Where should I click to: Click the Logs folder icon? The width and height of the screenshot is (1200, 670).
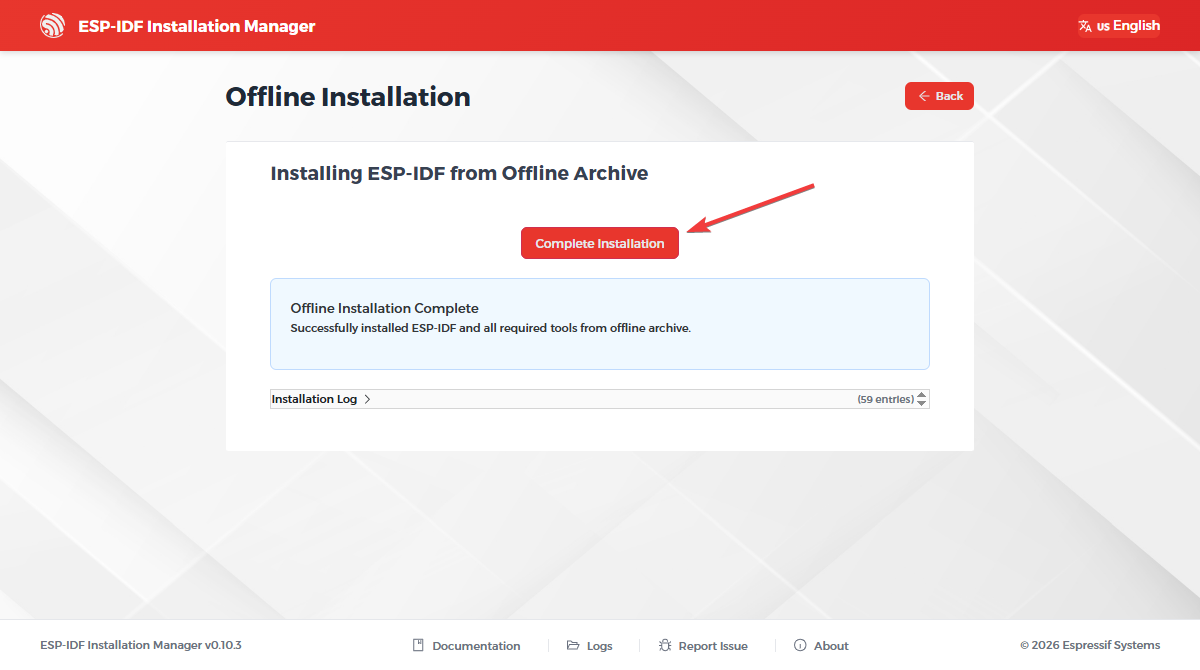573,646
